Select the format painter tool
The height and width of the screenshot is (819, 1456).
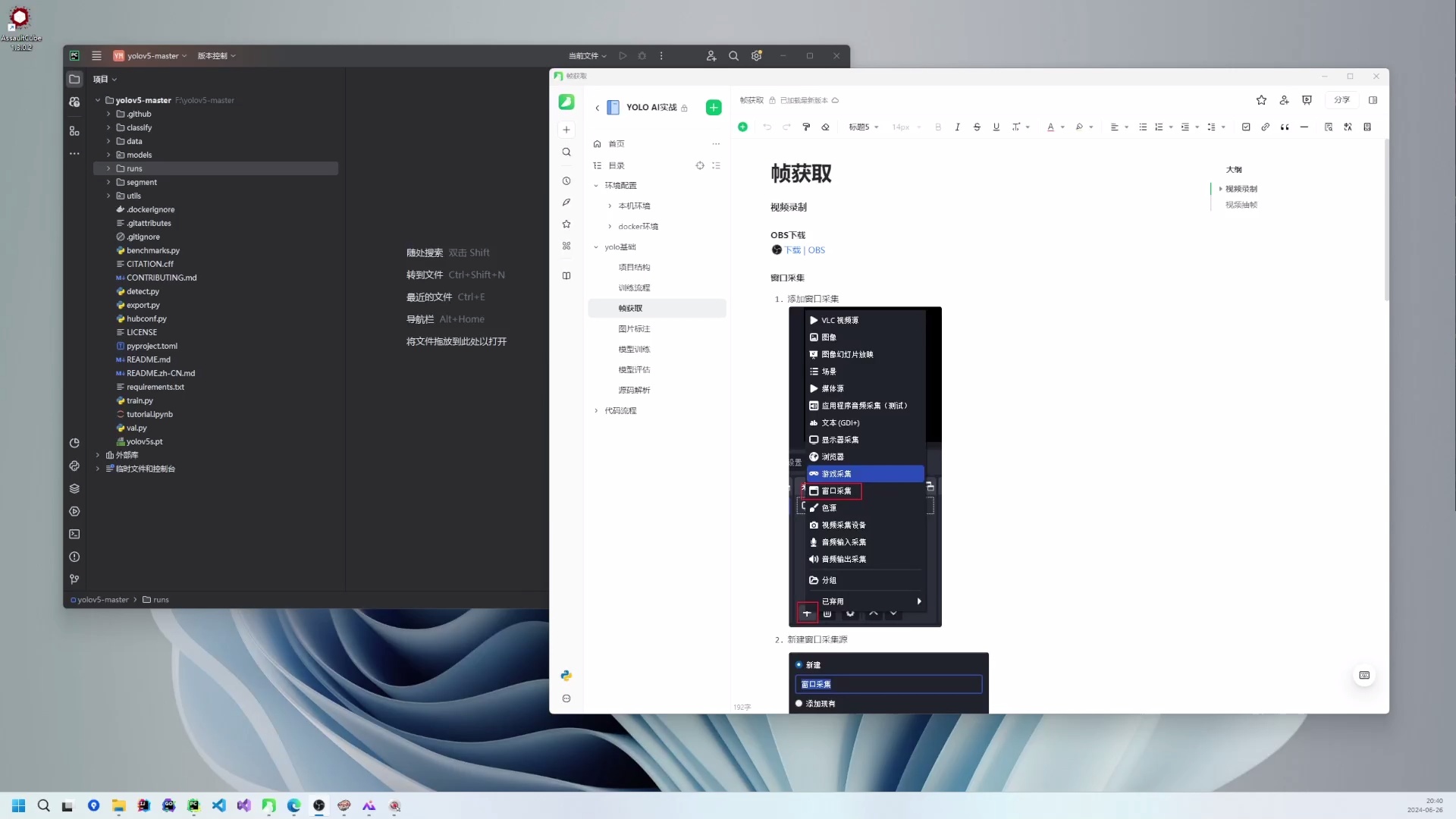(806, 127)
